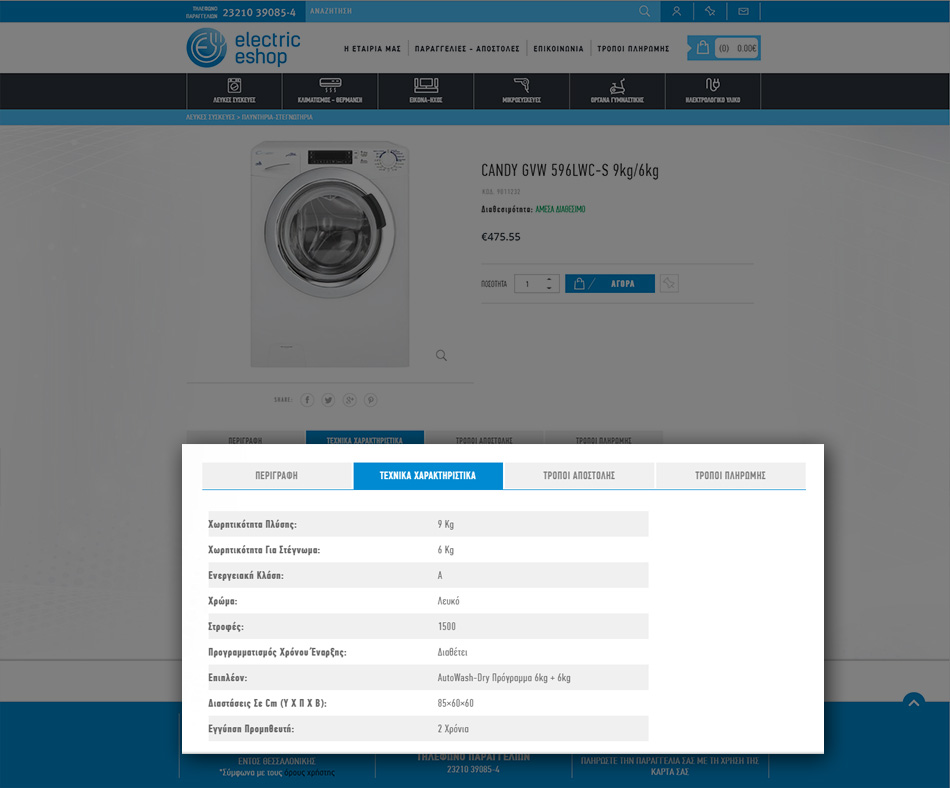Click the search magnifier icon
Screen dimensions: 950x788
645,11
